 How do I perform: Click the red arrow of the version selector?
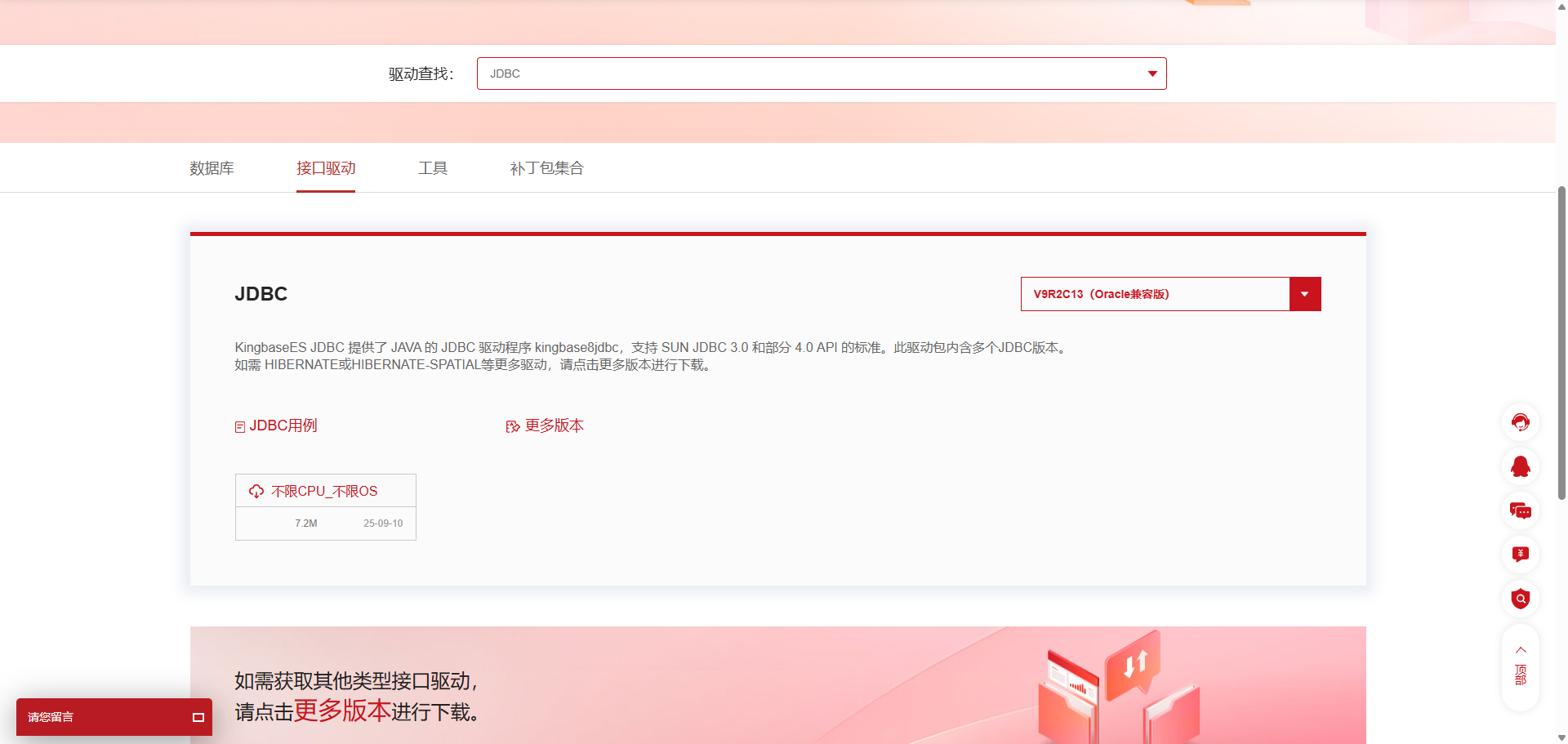(x=1305, y=294)
